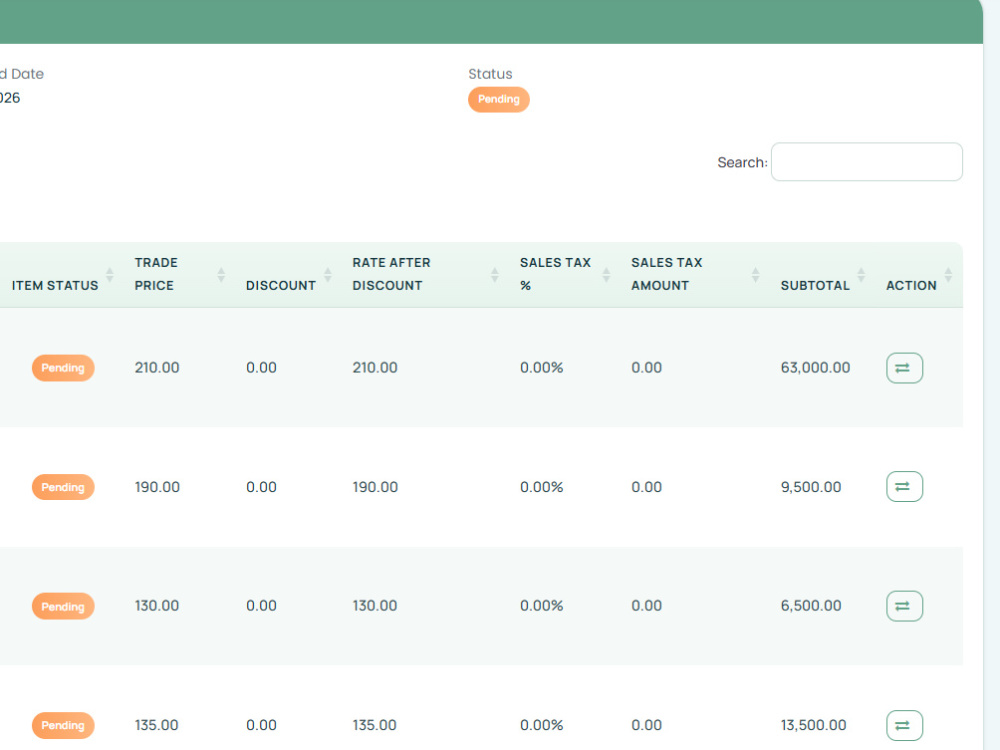
Task: Click the swap action icon in the 13,500.00 row
Action: [x=904, y=725]
